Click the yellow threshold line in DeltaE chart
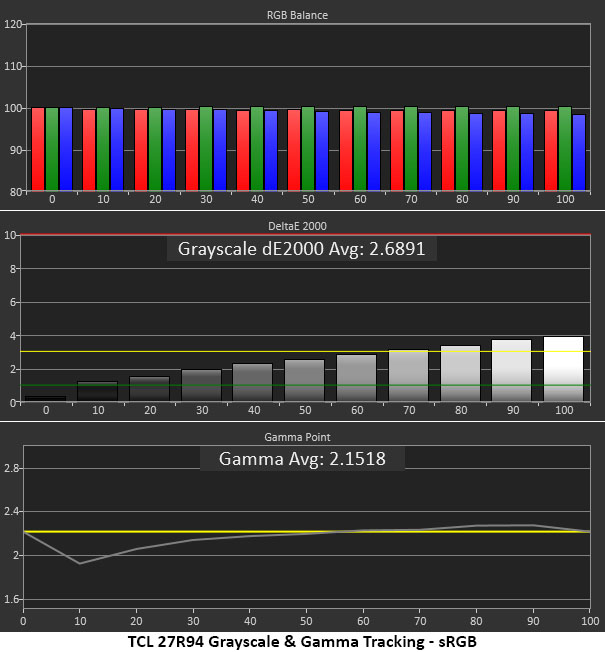Viewport: 605px width, 652px height. coord(305,352)
